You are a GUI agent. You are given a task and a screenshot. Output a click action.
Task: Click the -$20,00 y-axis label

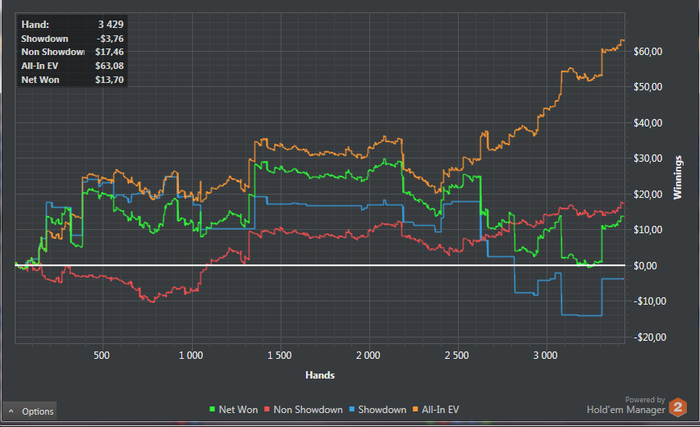650,337
